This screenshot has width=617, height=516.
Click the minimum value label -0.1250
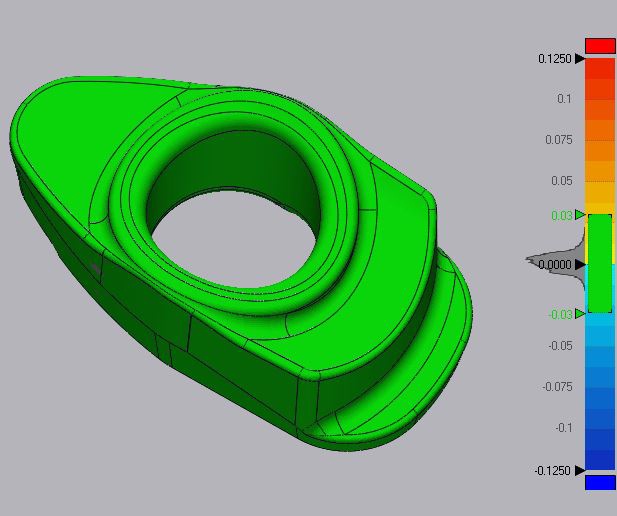tap(553, 470)
